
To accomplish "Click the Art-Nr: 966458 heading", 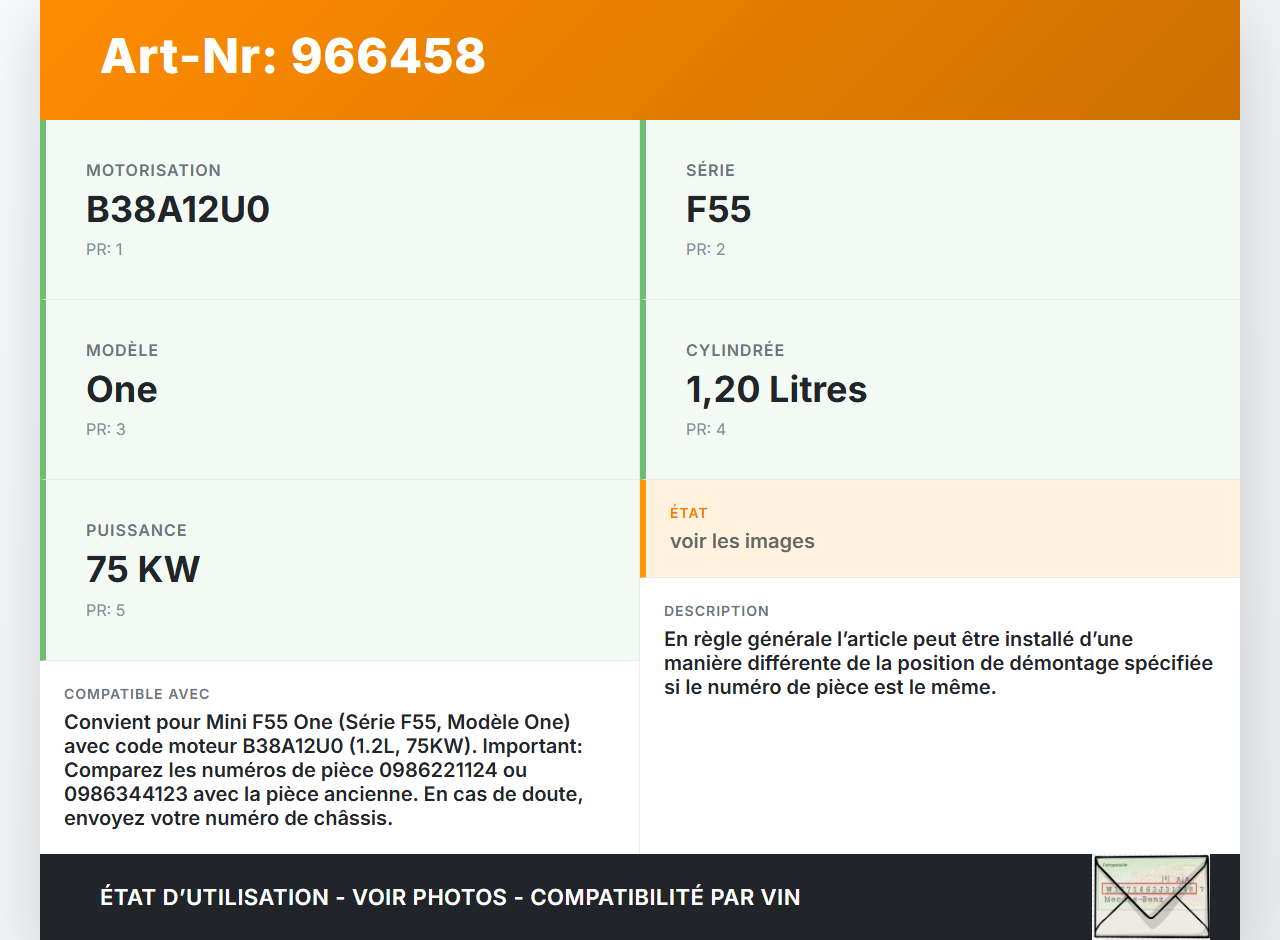I will (293, 56).
